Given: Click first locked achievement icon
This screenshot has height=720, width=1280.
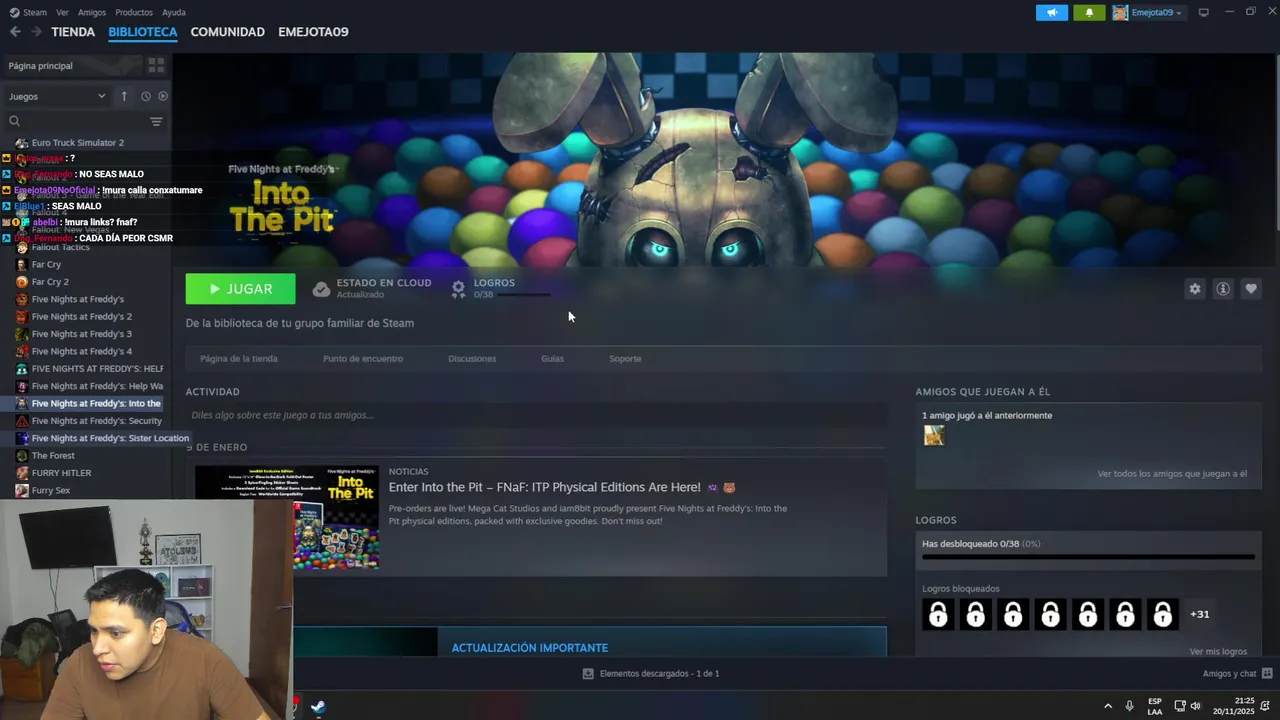Looking at the screenshot, I should point(938,614).
